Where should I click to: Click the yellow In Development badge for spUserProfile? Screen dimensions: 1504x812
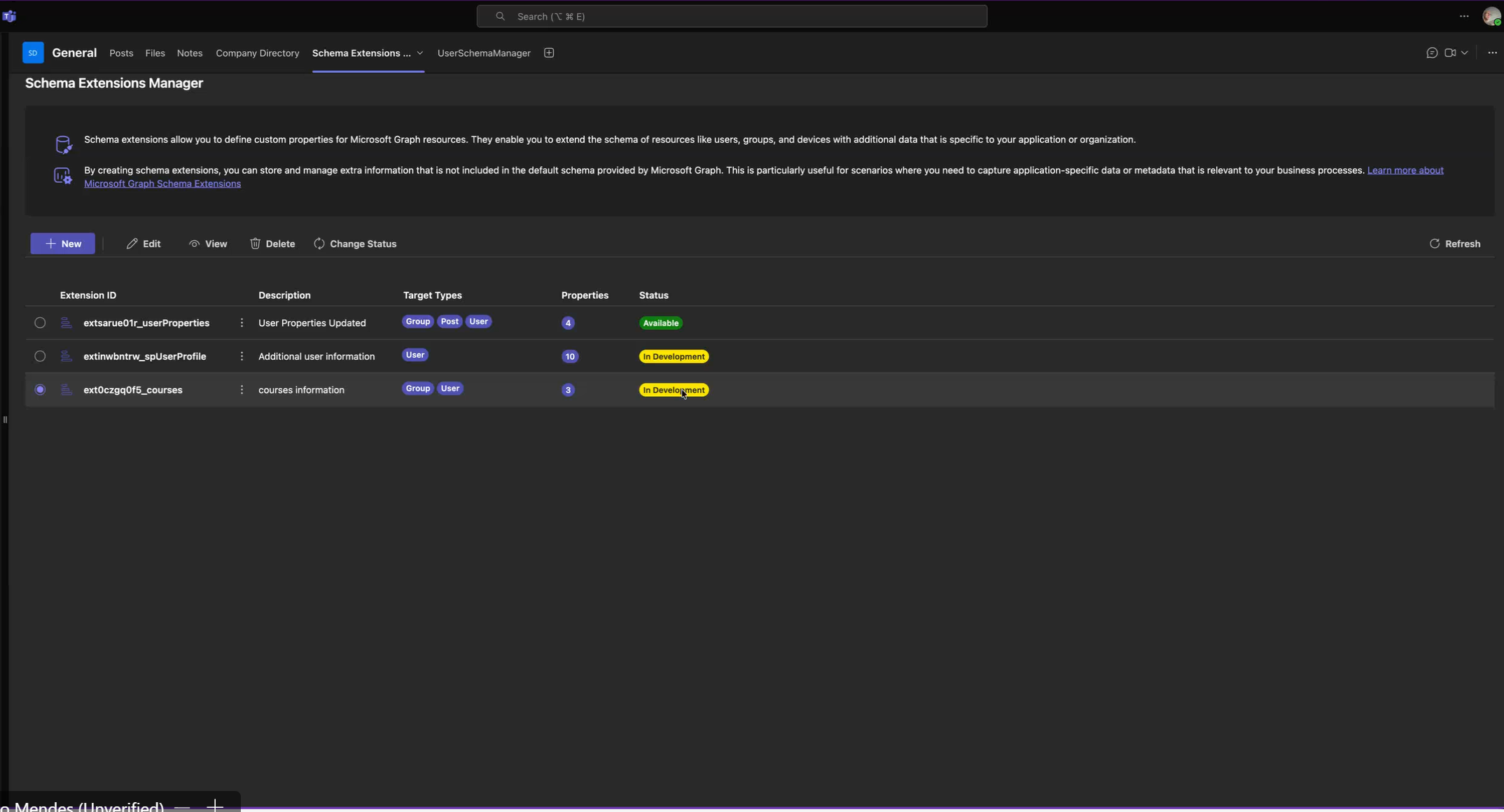673,356
